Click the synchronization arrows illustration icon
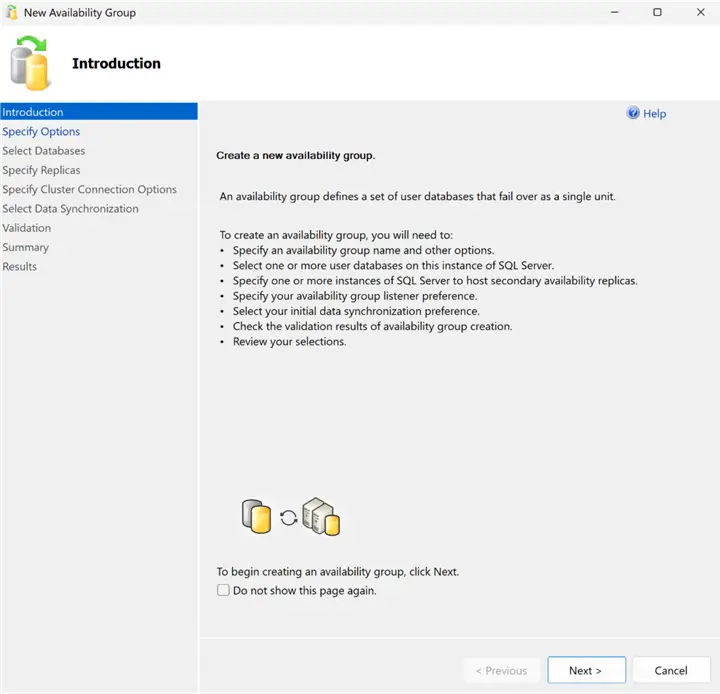Screen dimensions: 720x694 coord(289,518)
